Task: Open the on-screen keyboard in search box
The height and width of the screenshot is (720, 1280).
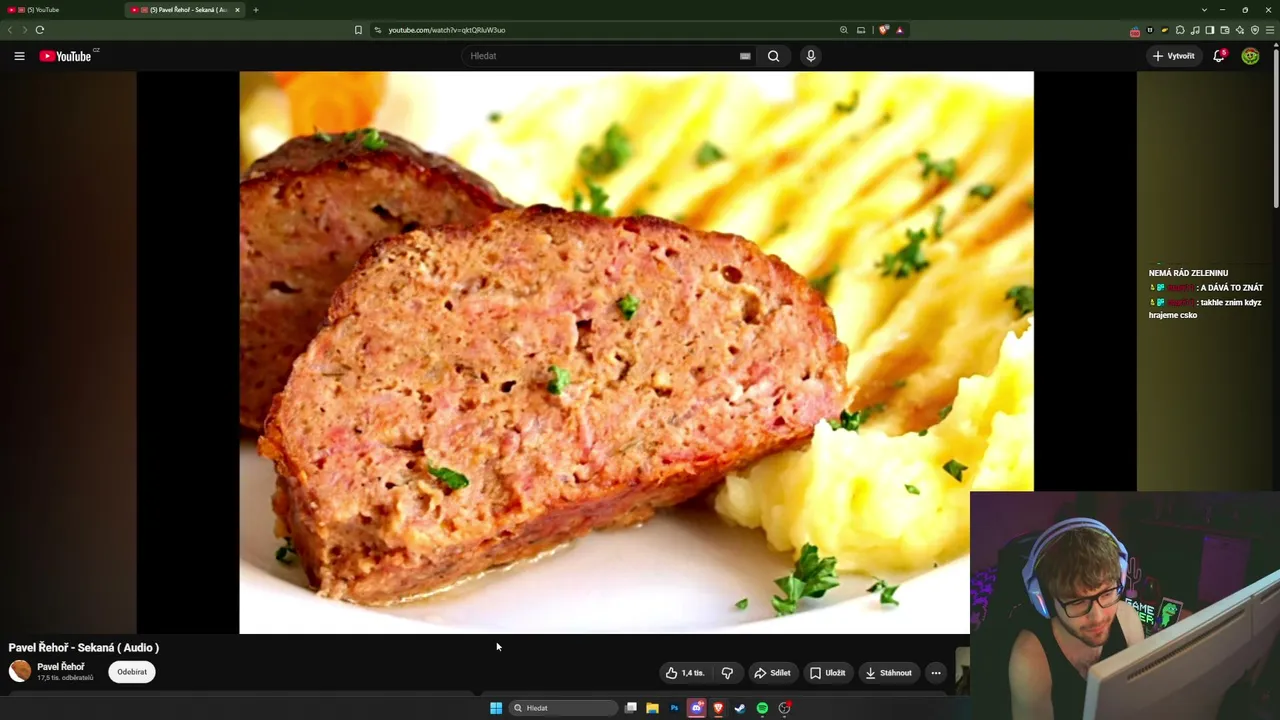Action: (745, 56)
